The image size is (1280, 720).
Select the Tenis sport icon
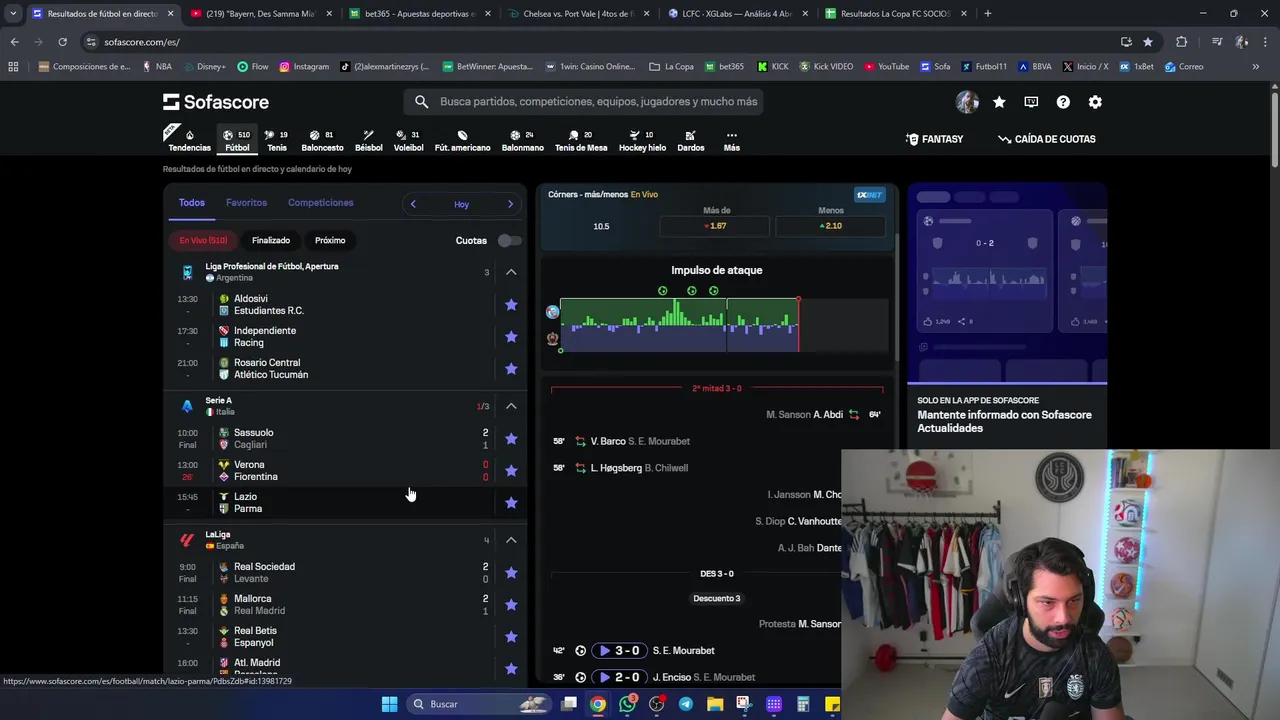277,140
